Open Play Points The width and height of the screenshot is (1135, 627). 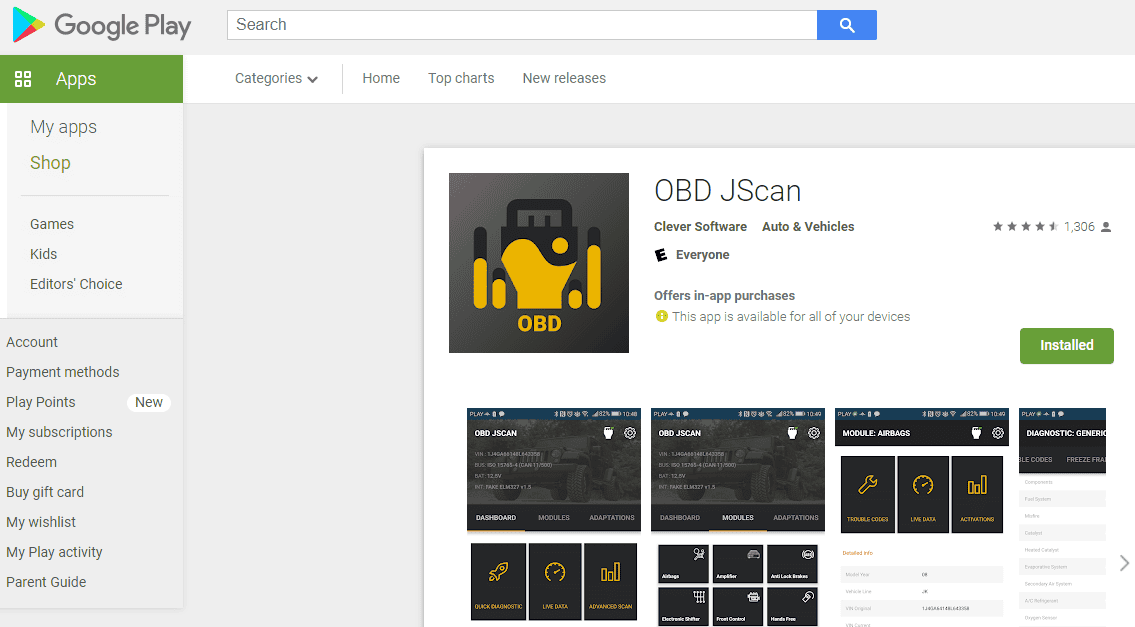pos(41,403)
